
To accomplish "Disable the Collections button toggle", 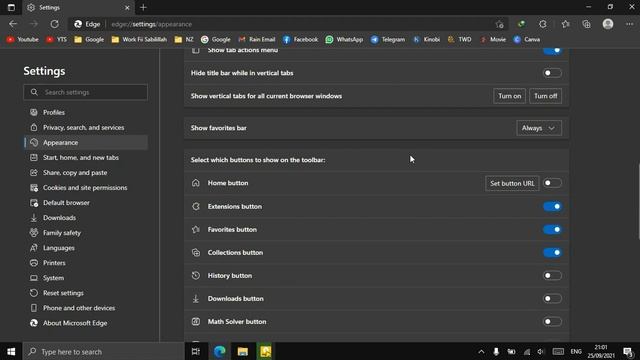I will tap(552, 253).
